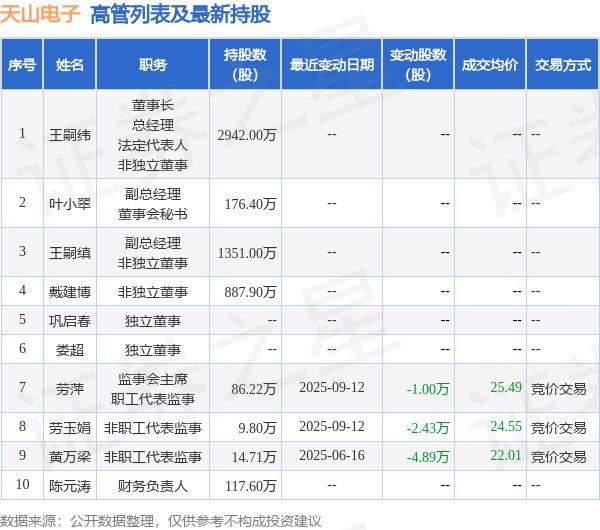The image size is (600, 530).
Task: Click the change amount -4.89万
Action: click(428, 457)
